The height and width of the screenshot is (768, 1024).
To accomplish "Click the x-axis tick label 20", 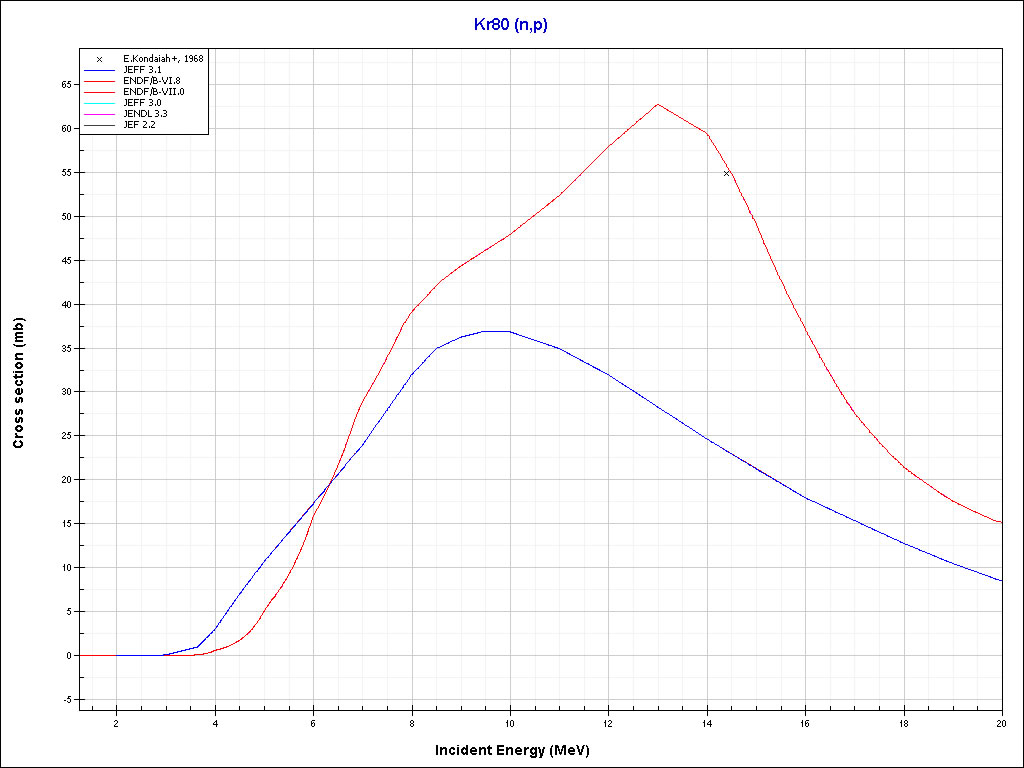I will point(1001,723).
